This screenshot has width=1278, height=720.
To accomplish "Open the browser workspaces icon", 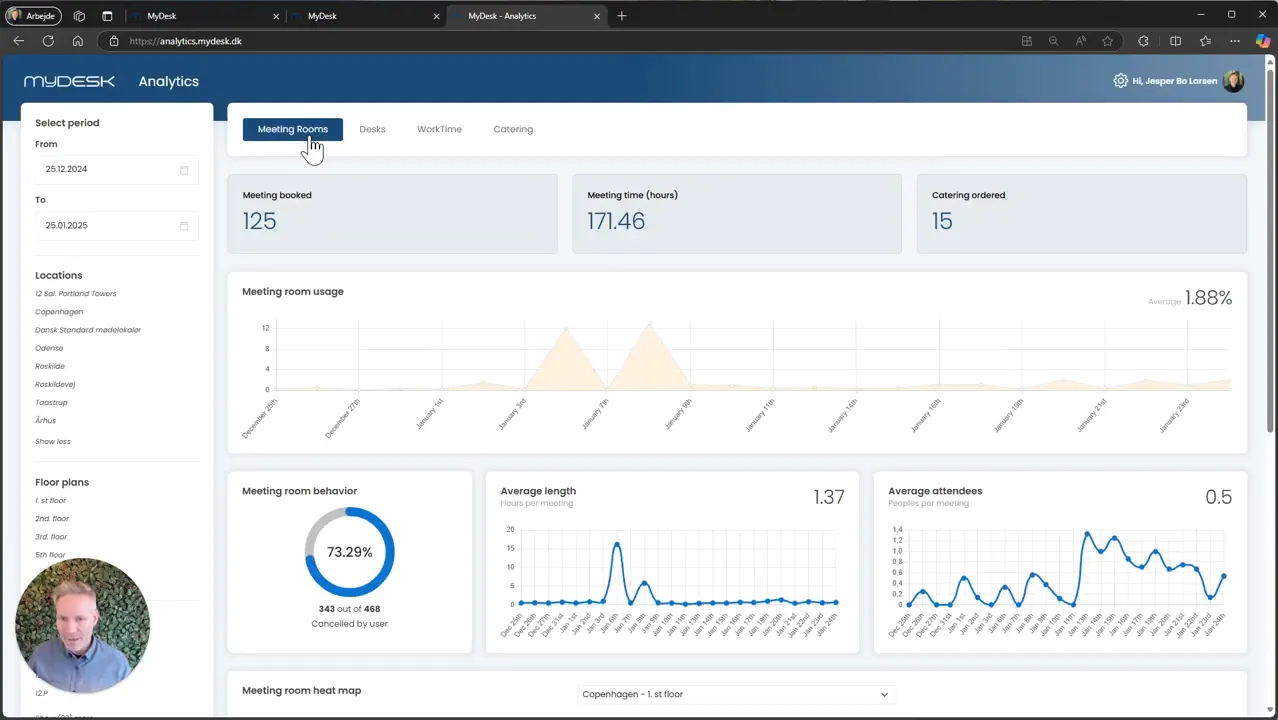I will coord(79,16).
